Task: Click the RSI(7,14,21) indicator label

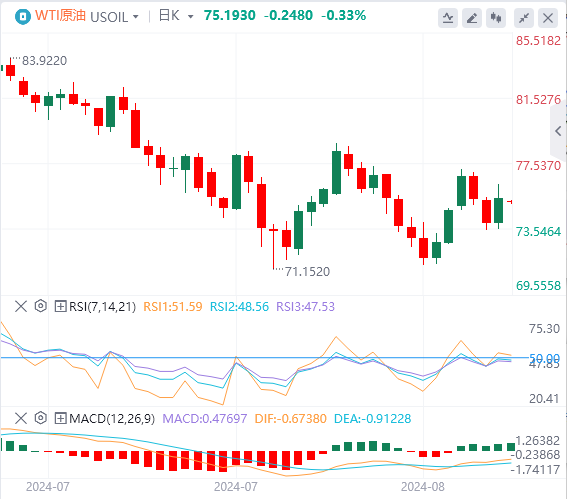Action: pyautogui.click(x=102, y=307)
